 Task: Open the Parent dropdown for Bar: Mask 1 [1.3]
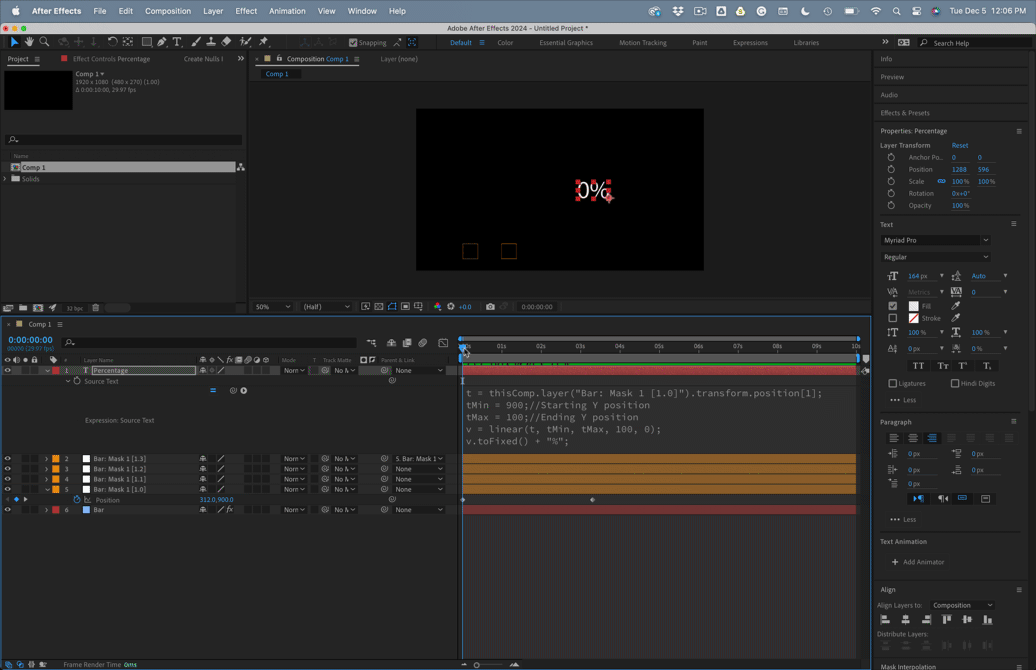420,459
